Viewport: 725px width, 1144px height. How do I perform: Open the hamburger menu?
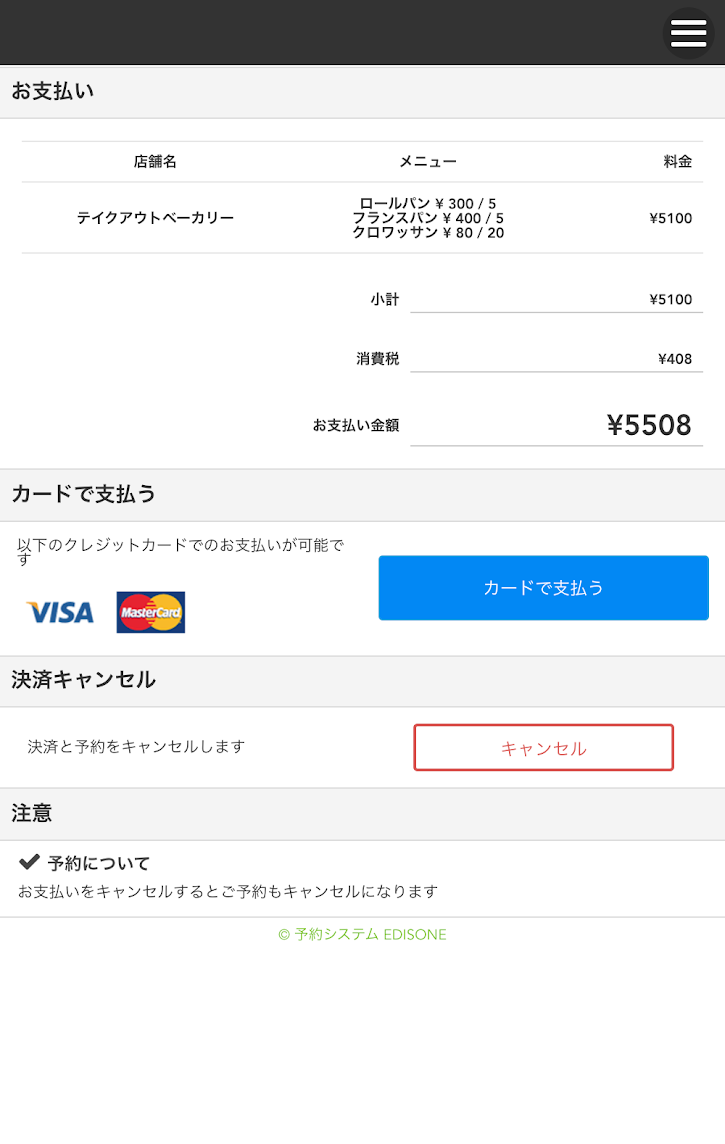click(x=688, y=33)
